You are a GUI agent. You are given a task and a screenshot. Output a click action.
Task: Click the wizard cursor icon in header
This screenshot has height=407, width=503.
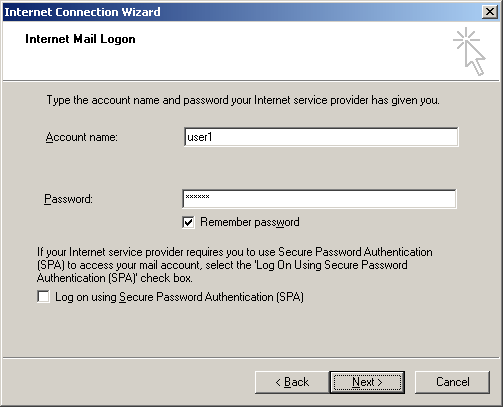pos(469,51)
